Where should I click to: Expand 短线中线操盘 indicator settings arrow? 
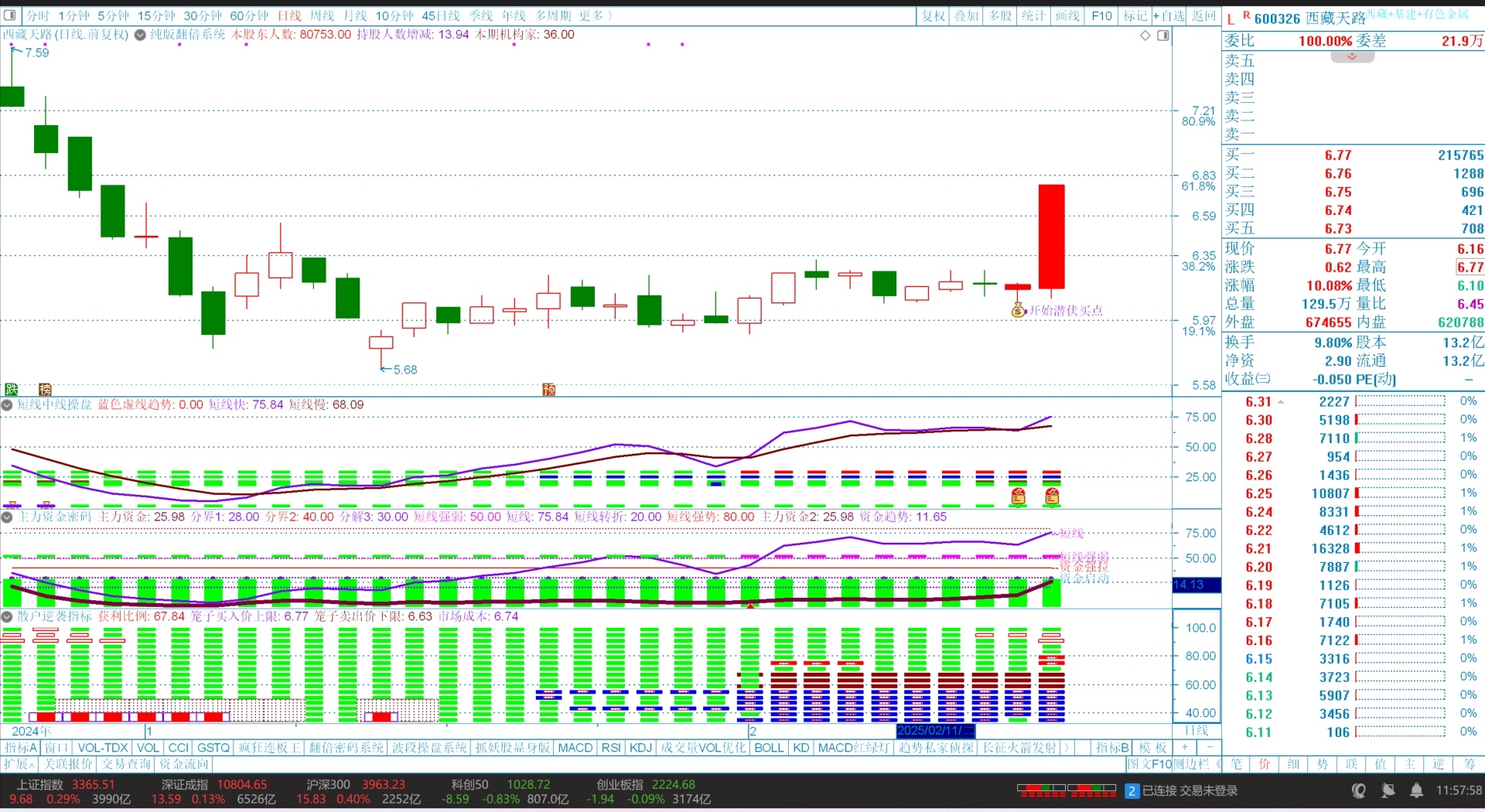pos(7,405)
